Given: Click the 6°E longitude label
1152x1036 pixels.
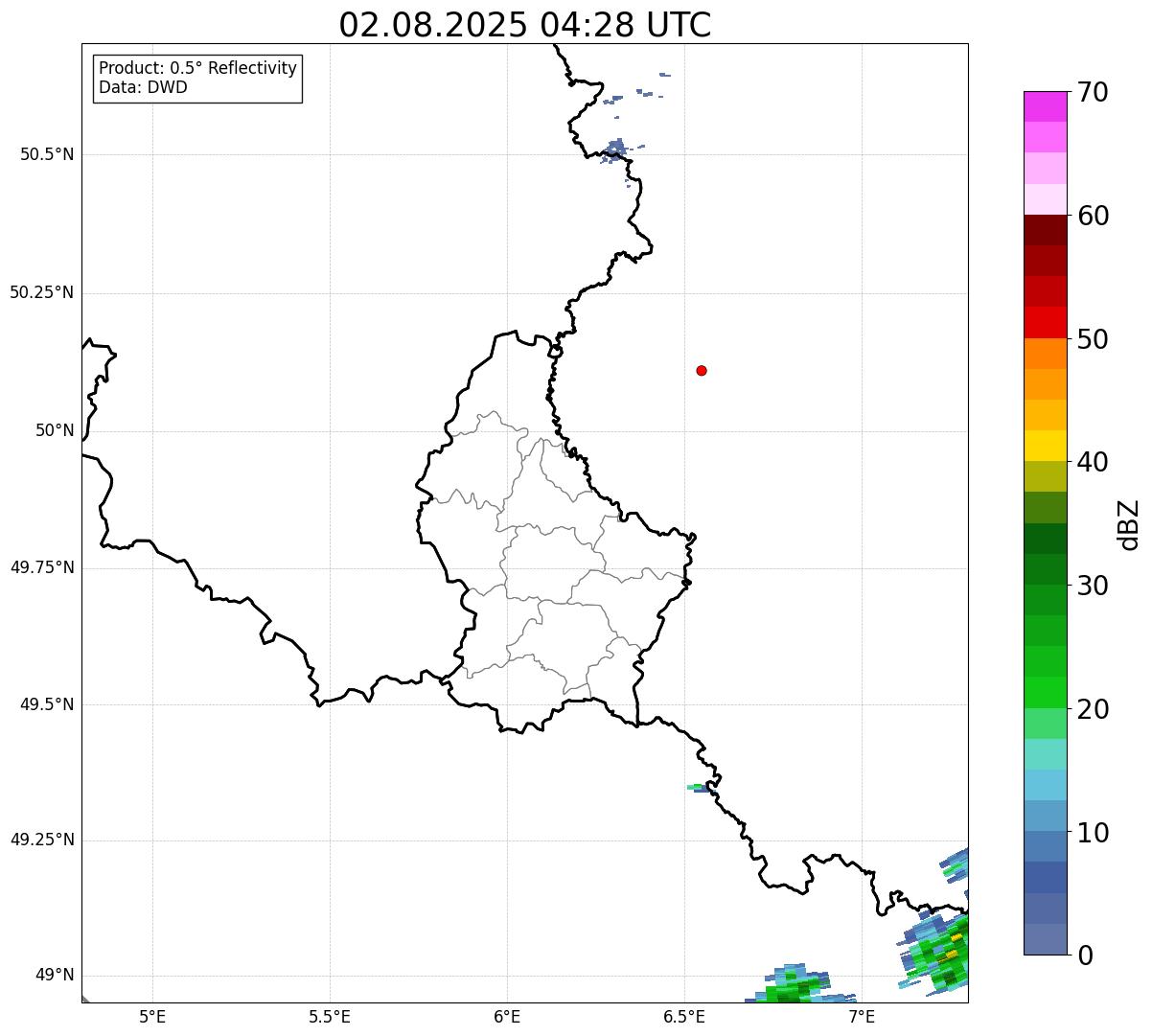Looking at the screenshot, I should (507, 1016).
